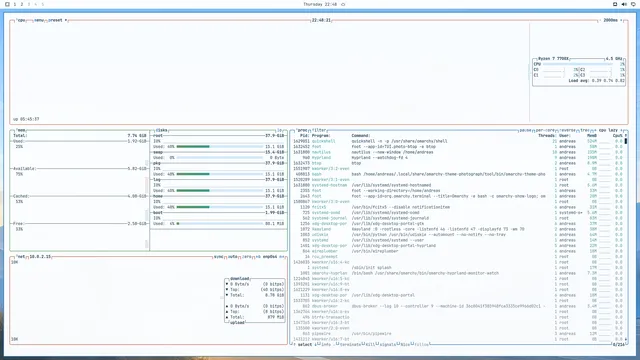Select the omarchy-hyprland monitor-watch process row
This screenshot has width=640, height=360.
tap(458, 273)
